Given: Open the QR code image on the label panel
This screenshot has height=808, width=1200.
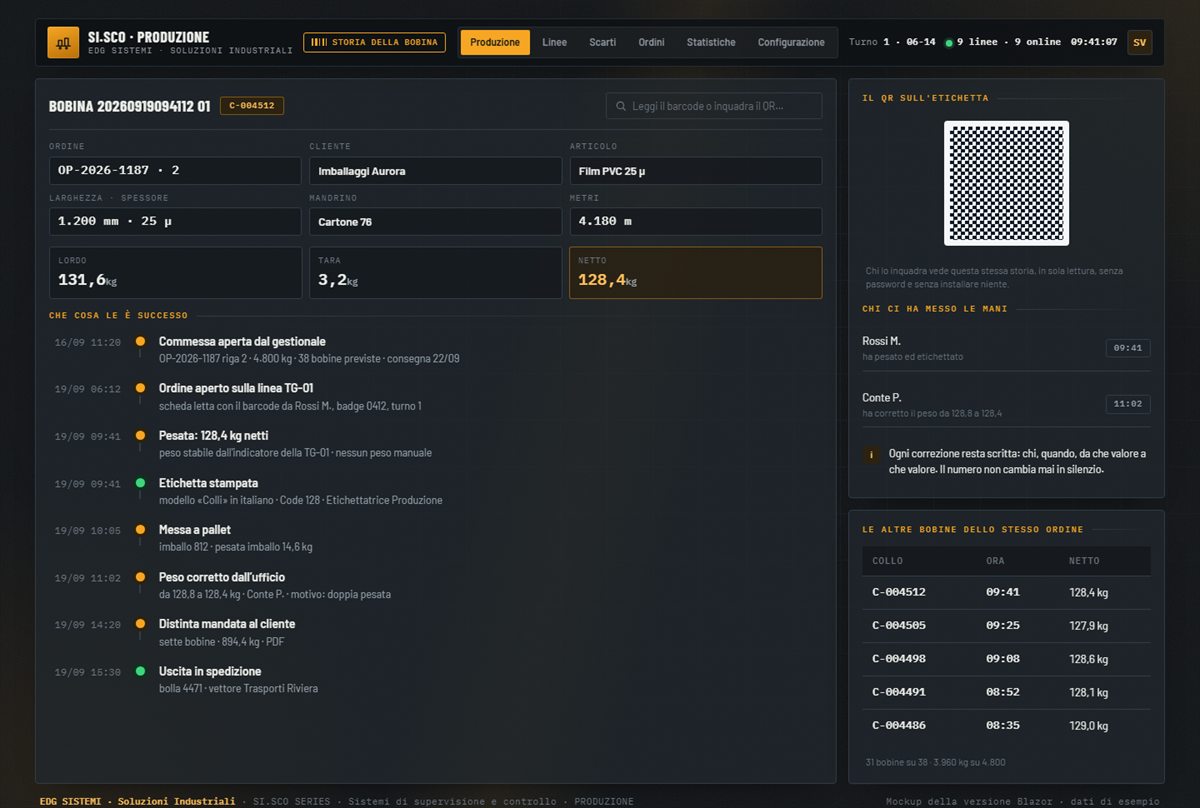Looking at the screenshot, I should point(1006,183).
